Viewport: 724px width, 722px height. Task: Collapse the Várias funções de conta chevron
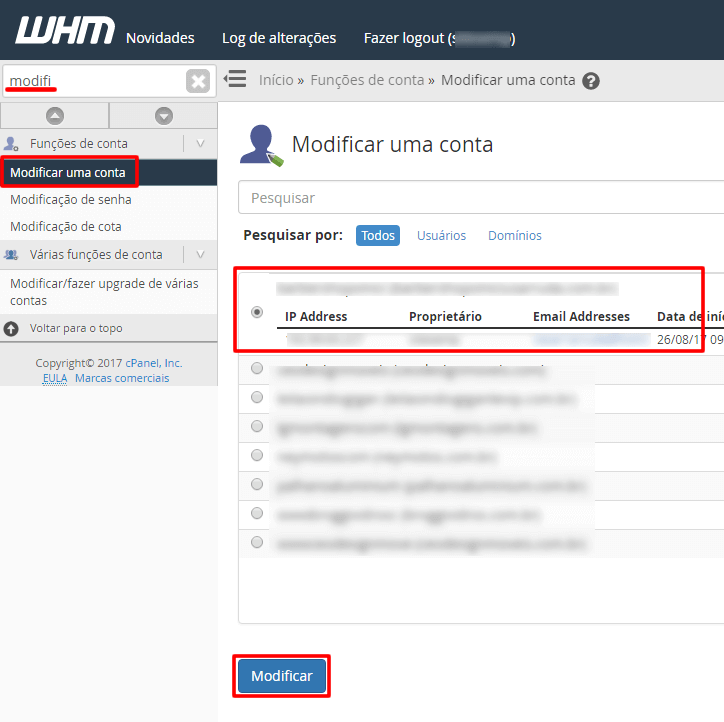tap(200, 254)
